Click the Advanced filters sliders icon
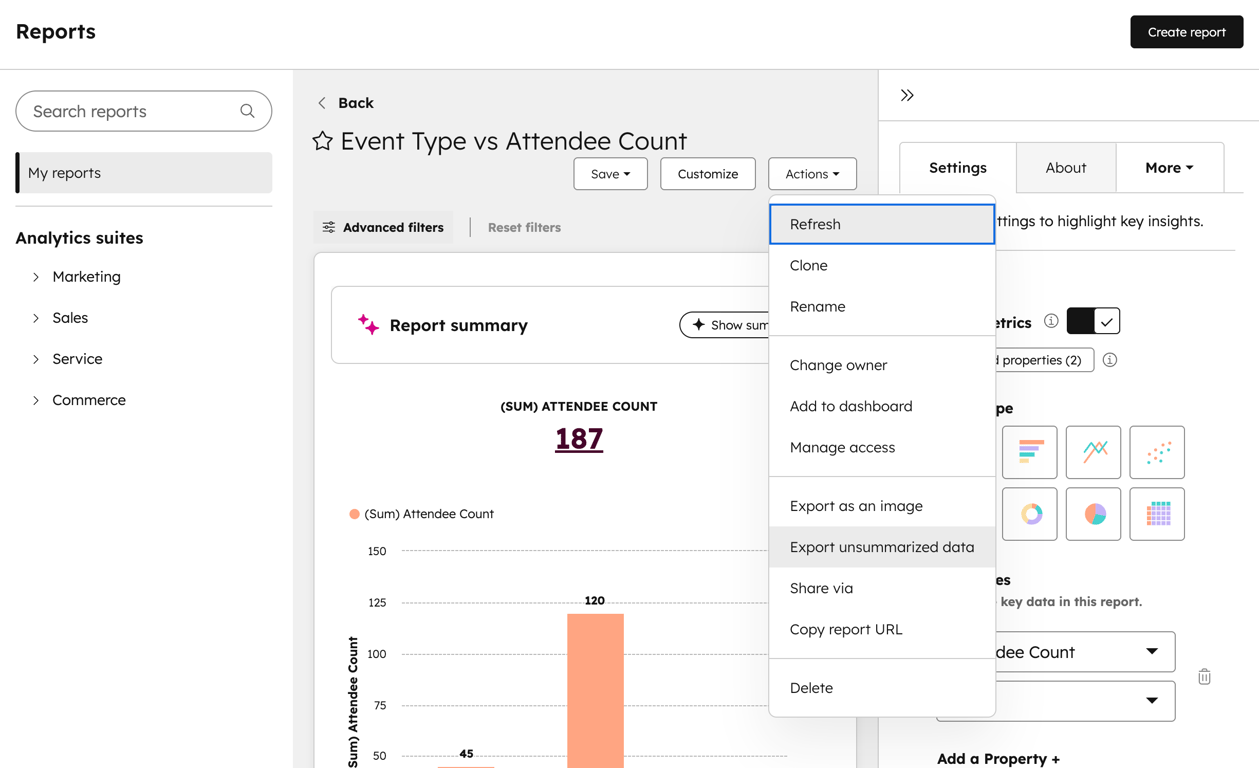Image resolution: width=1259 pixels, height=768 pixels. [329, 227]
